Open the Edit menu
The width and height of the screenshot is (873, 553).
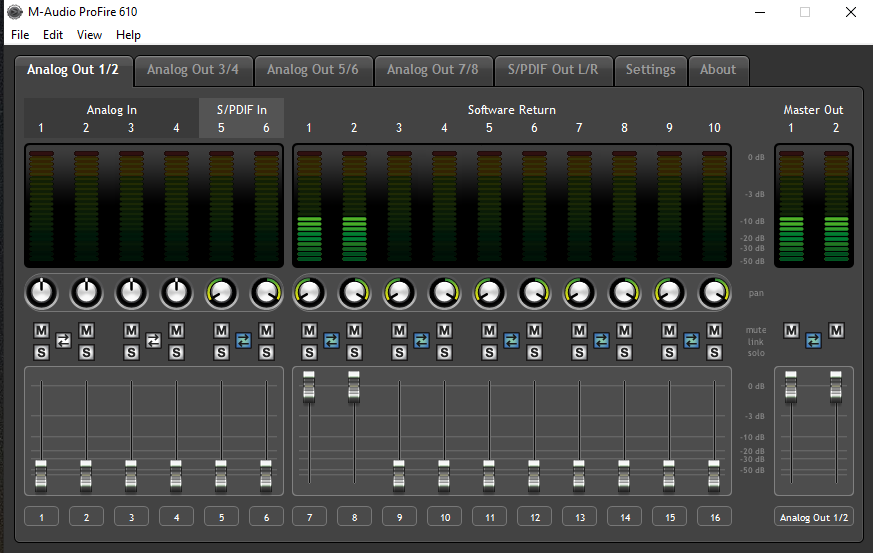[x=53, y=35]
